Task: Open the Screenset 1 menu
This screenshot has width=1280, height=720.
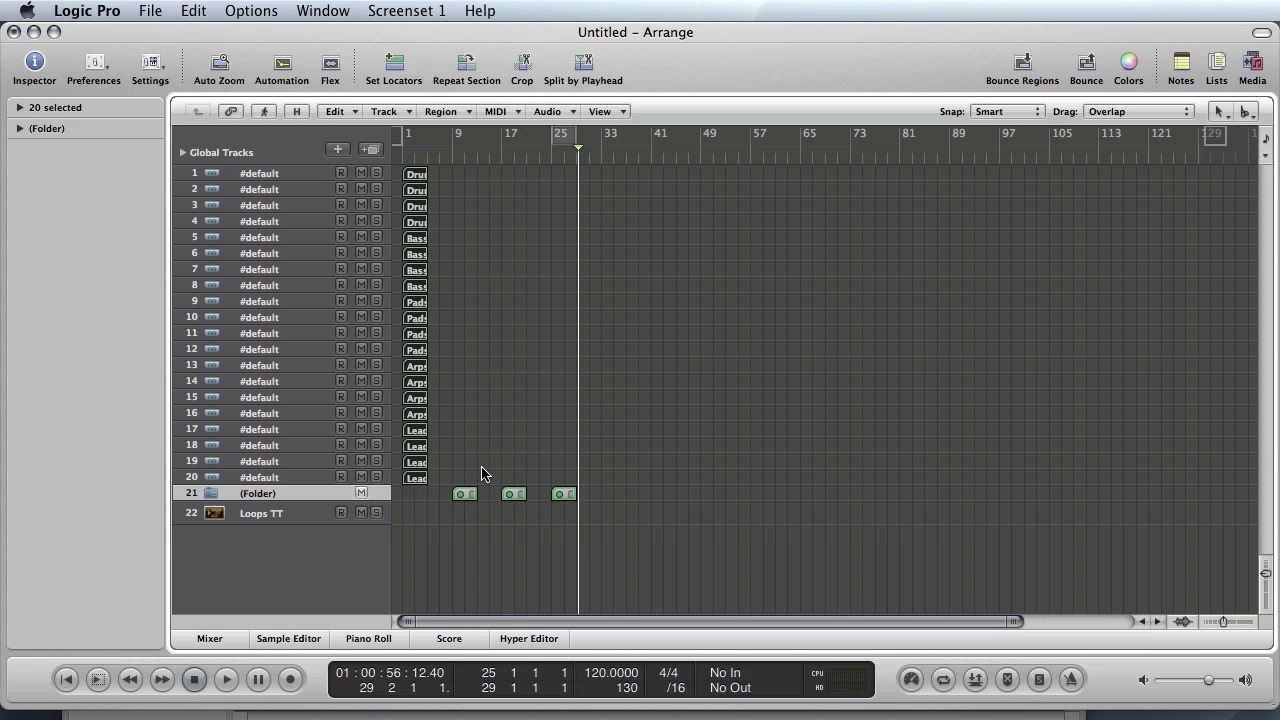Action: click(407, 10)
